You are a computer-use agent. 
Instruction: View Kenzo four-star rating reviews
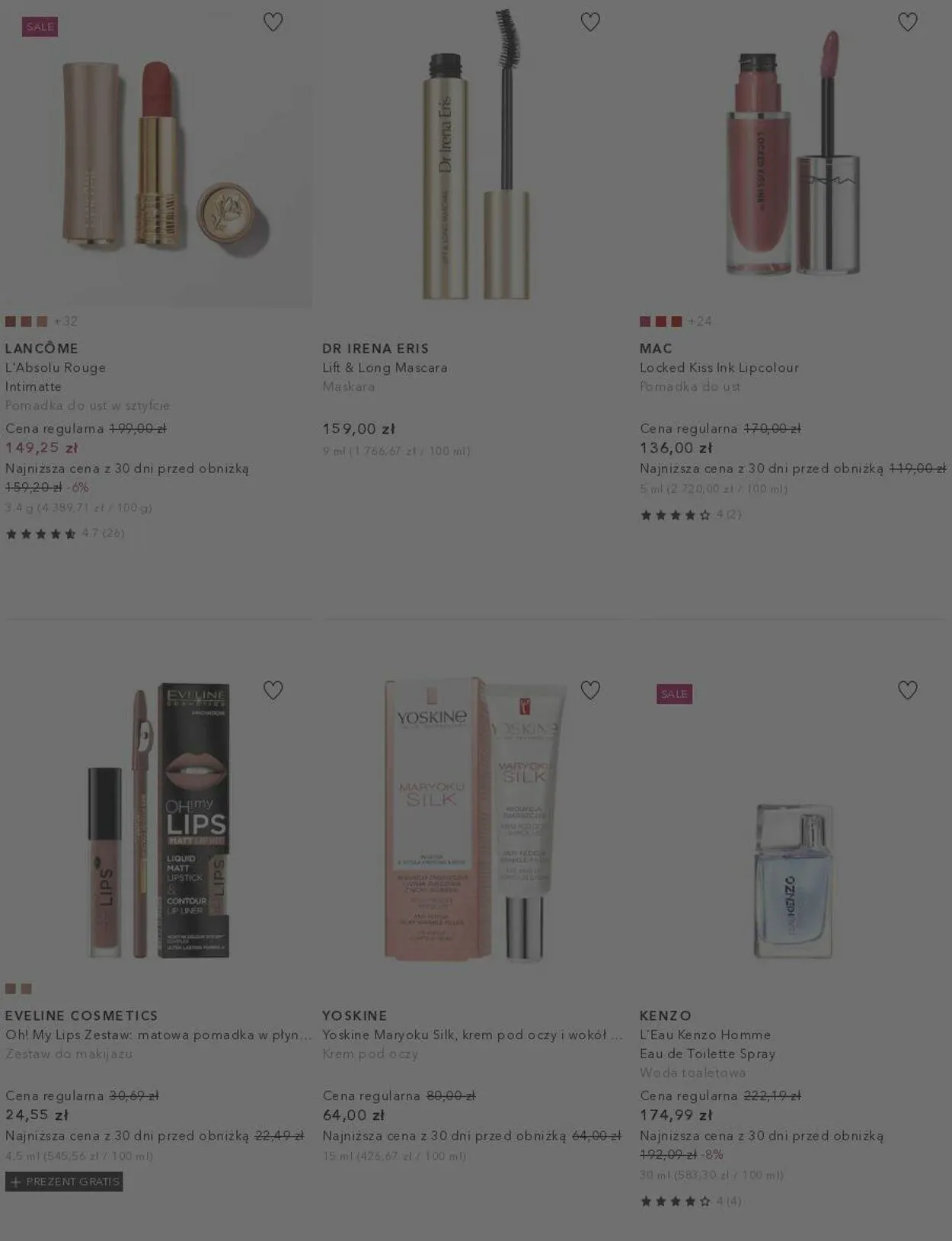691,1201
